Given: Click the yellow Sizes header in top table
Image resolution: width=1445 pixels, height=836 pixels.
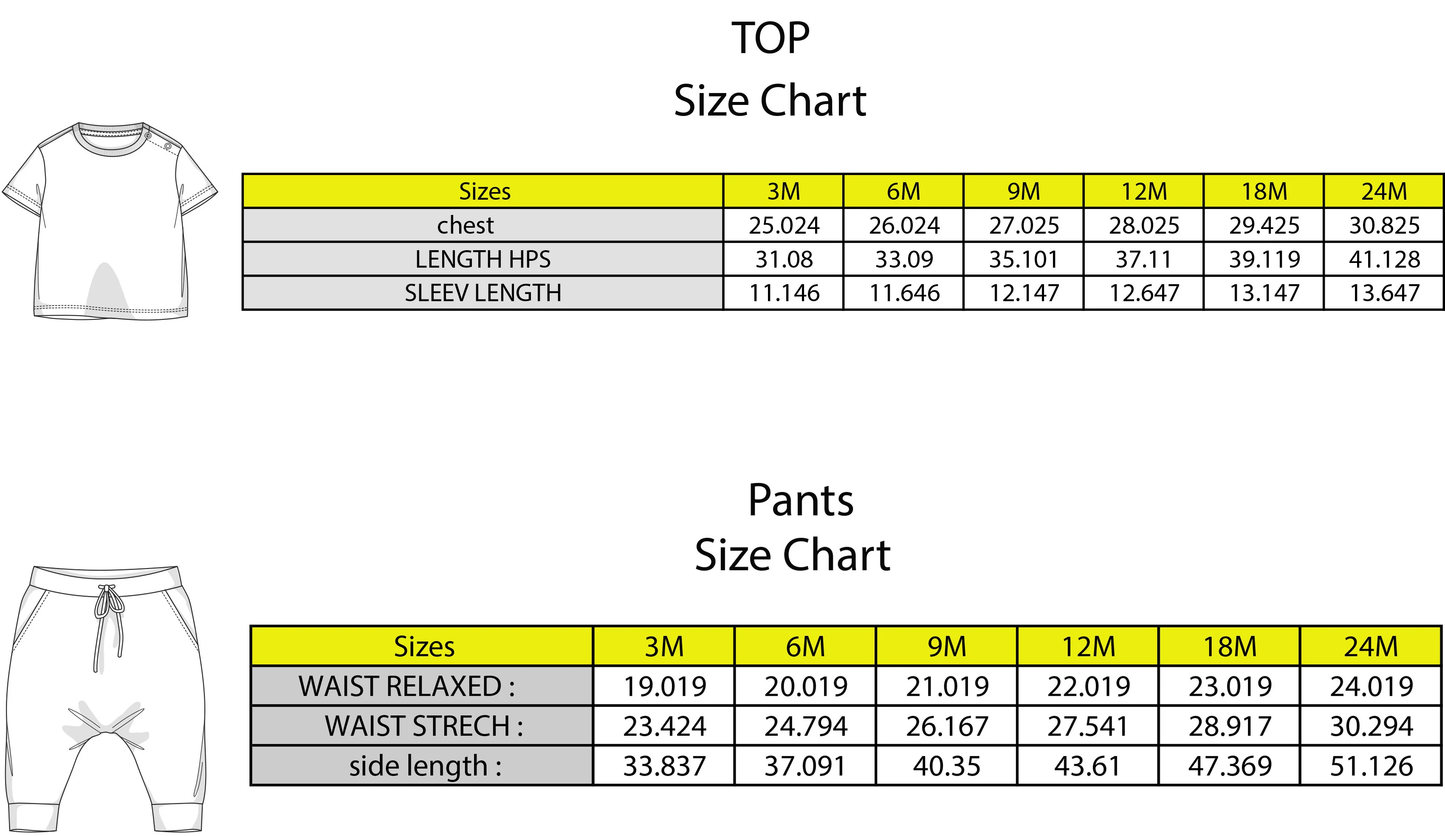Looking at the screenshot, I should (484, 191).
